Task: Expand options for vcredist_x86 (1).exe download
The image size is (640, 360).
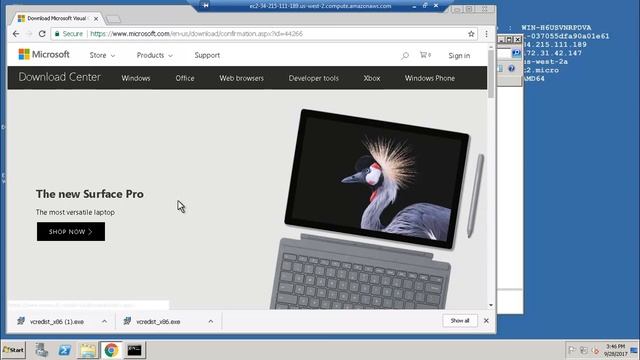Action: [104, 322]
